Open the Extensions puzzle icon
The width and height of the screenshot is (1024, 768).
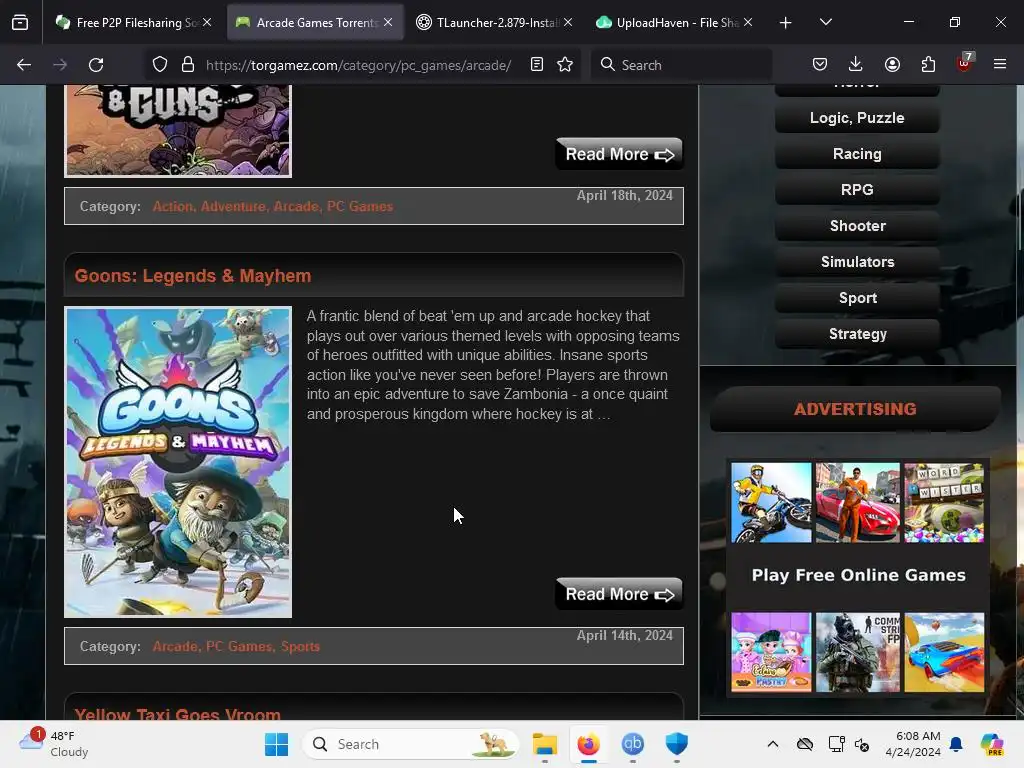pos(928,65)
